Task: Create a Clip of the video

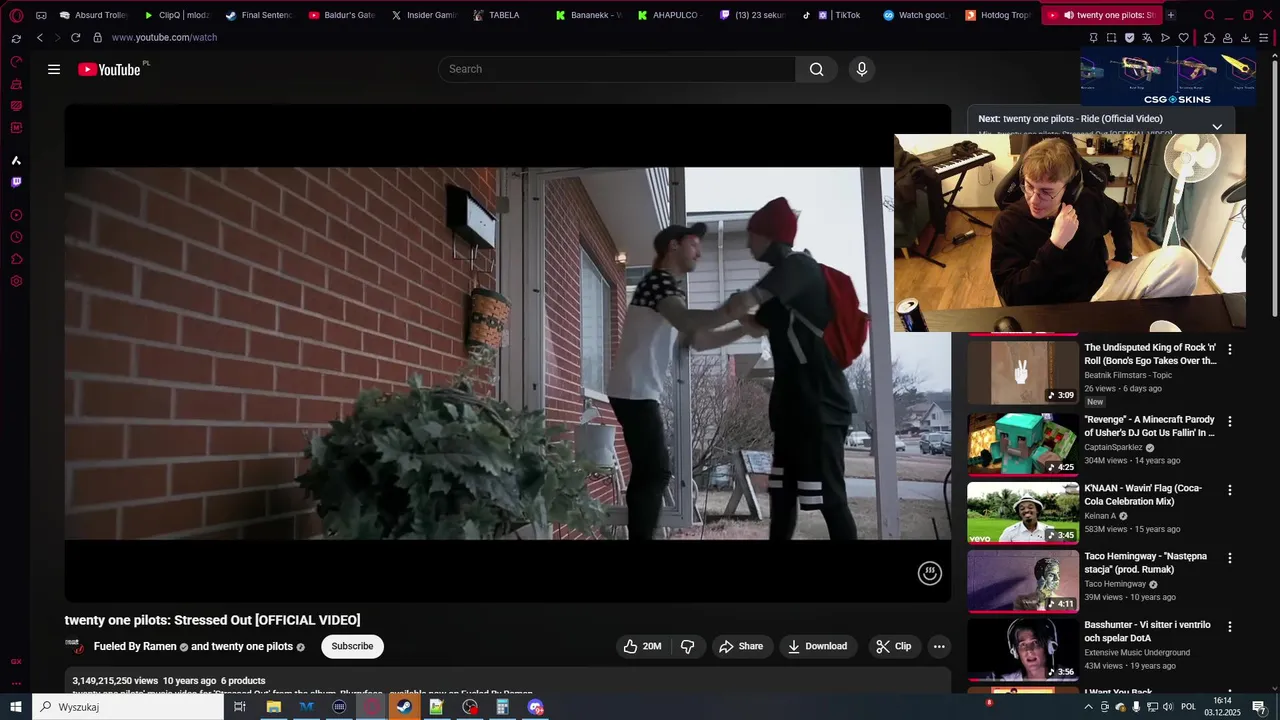Action: coord(893,646)
